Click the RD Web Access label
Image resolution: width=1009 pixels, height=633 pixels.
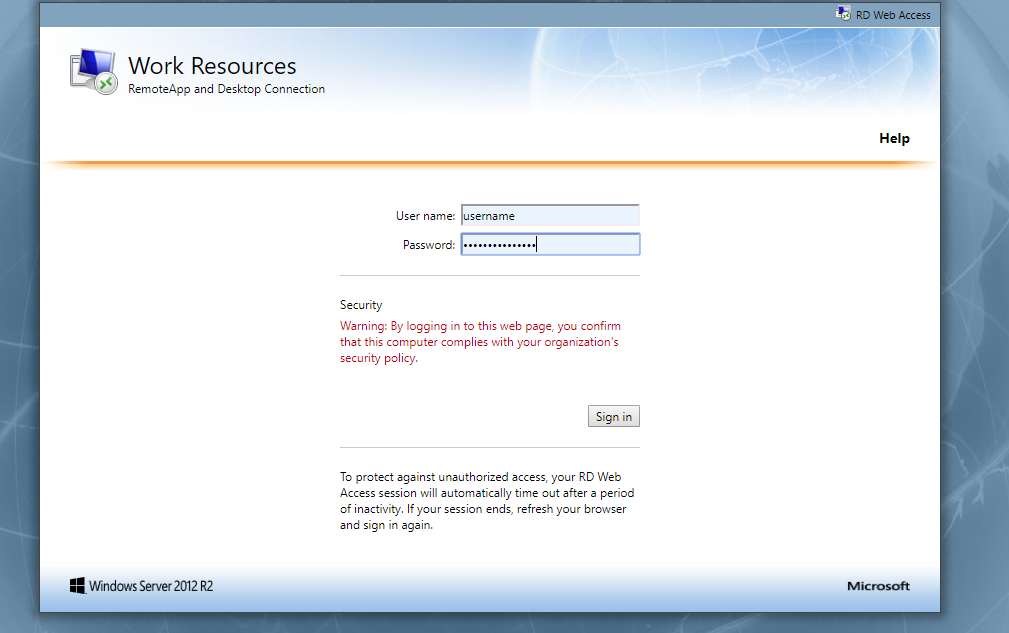coord(893,15)
